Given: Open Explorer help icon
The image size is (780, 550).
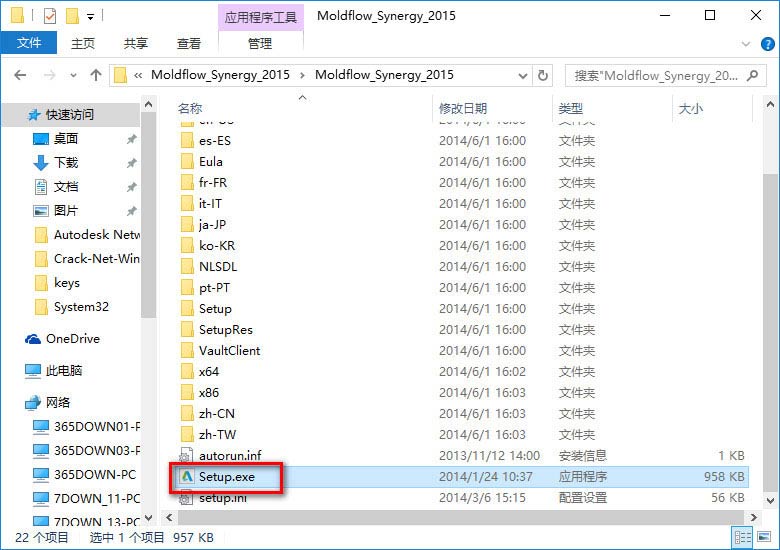Looking at the screenshot, I should point(768,44).
